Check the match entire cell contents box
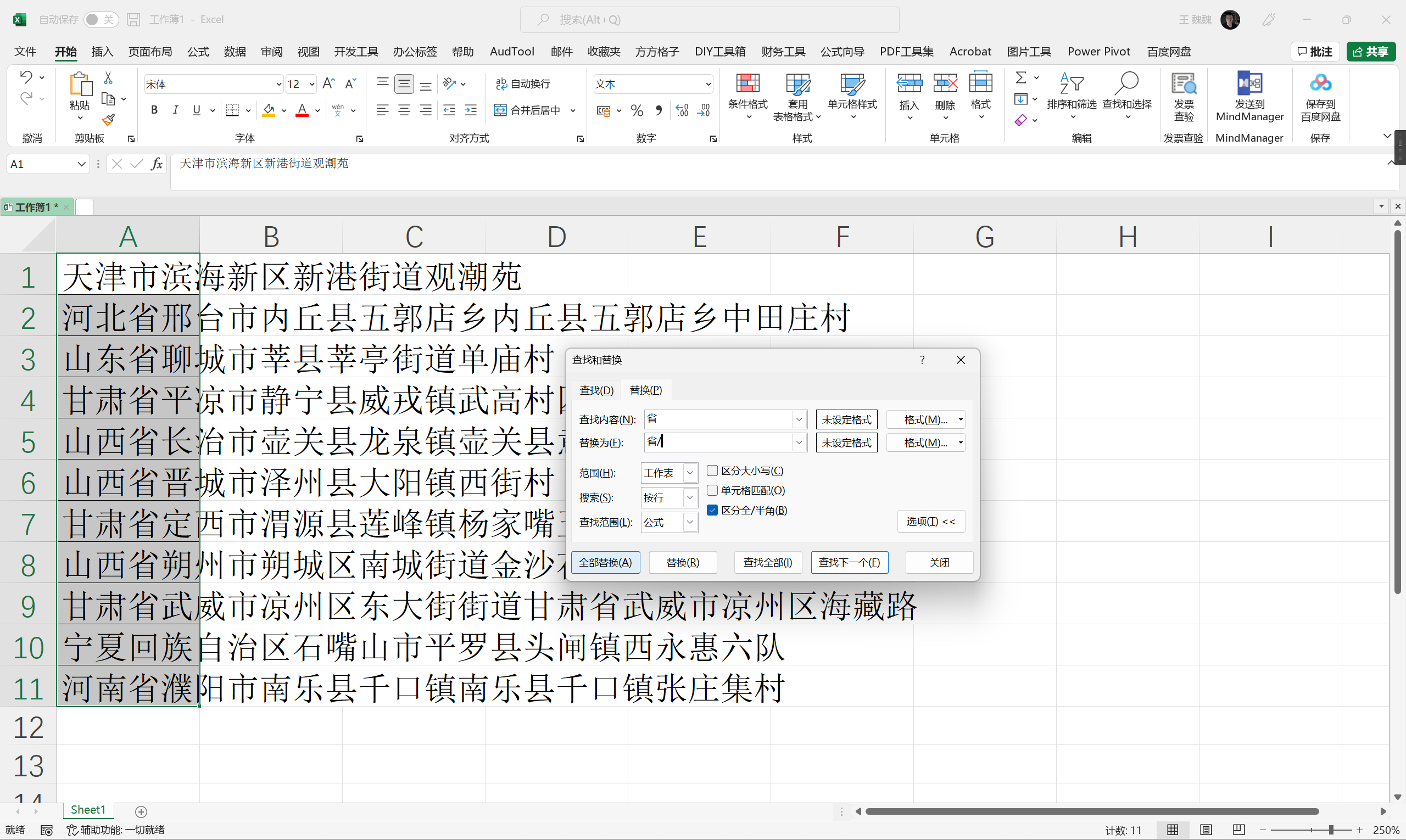Image resolution: width=1406 pixels, height=840 pixels. [x=712, y=490]
